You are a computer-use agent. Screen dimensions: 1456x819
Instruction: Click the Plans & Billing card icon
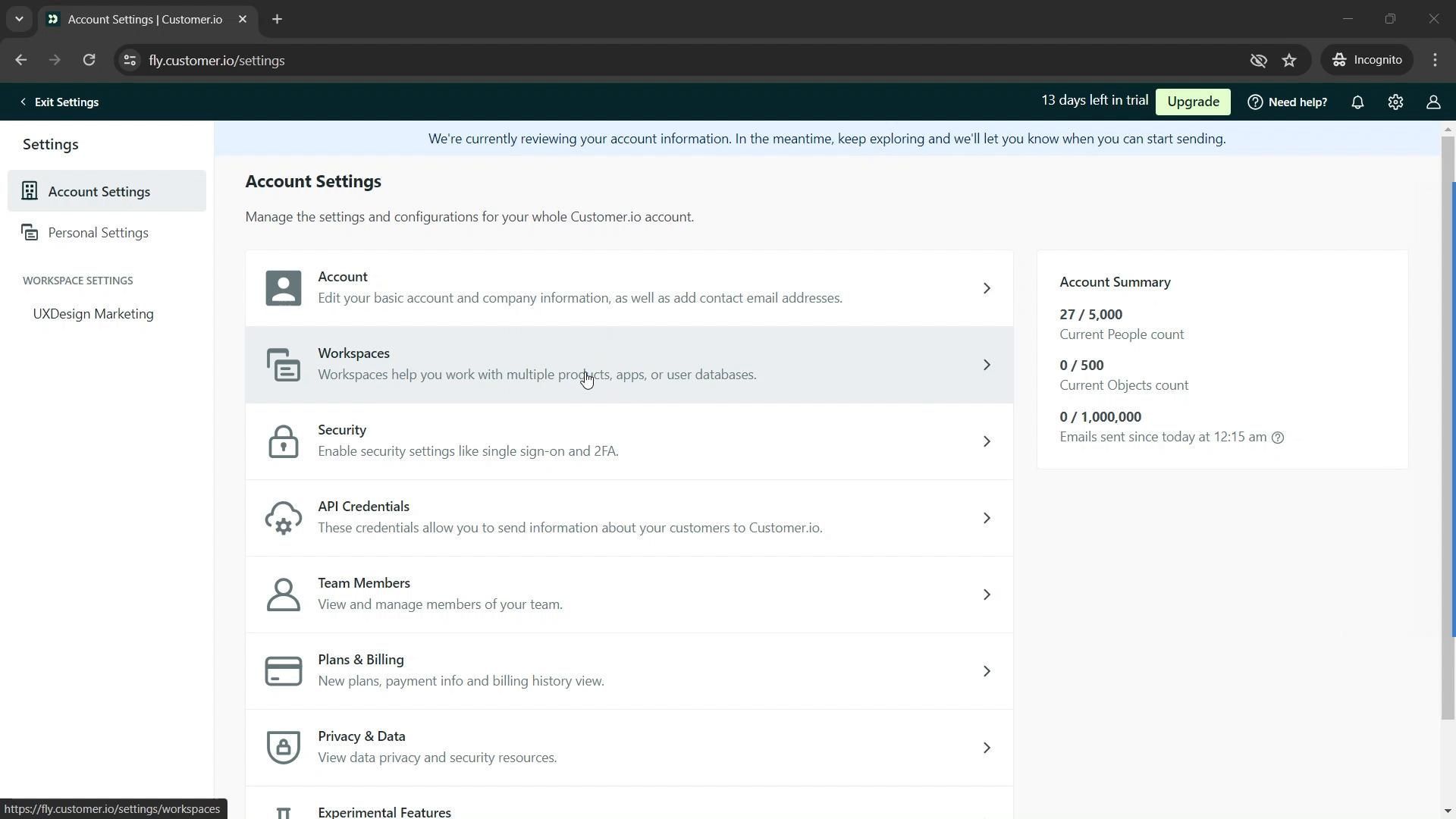pyautogui.click(x=283, y=671)
